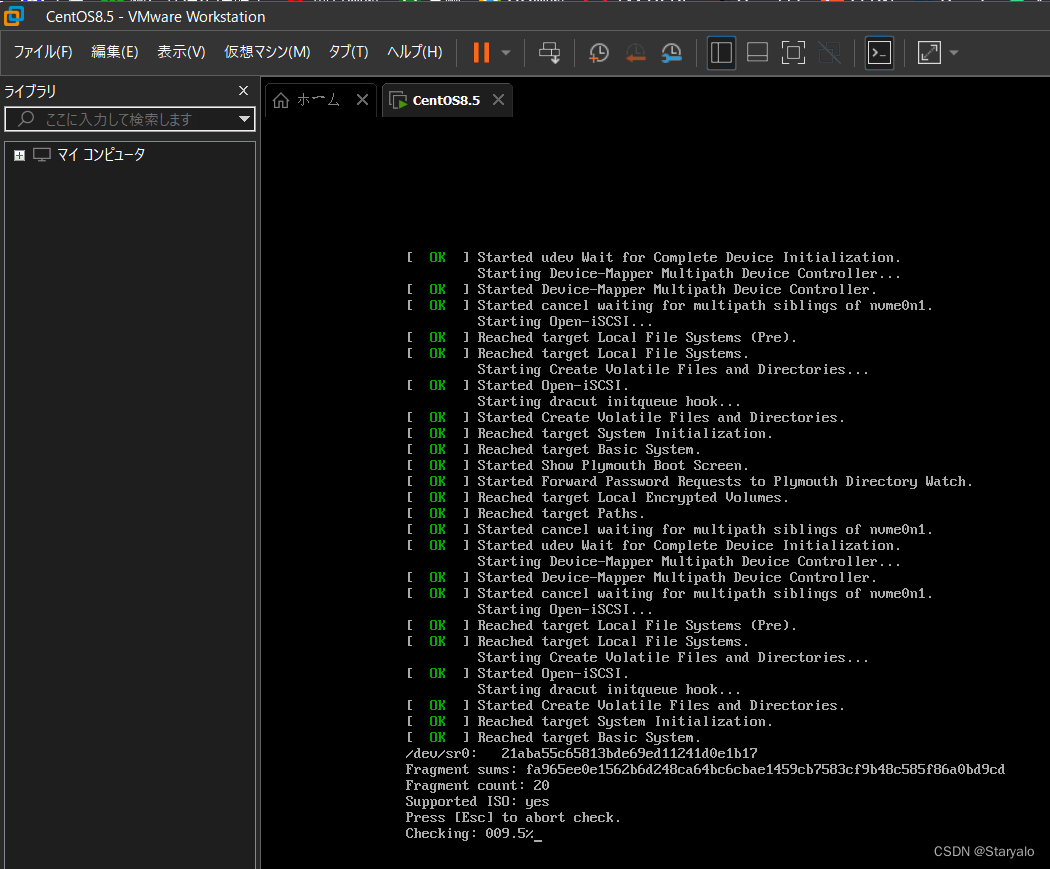This screenshot has height=869, width=1050.
Task: Click the 'Press [Esc] to abort check.' line
Action: tap(513, 817)
